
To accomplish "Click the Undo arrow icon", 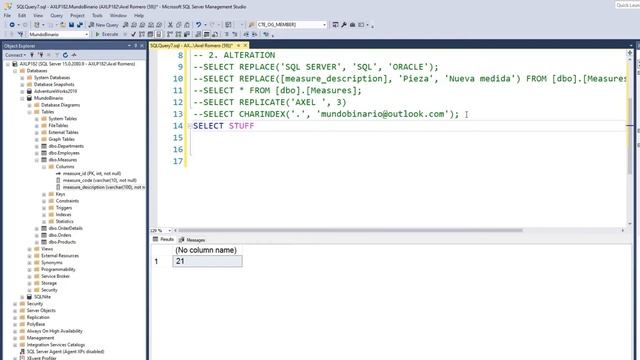I will (198, 25).
